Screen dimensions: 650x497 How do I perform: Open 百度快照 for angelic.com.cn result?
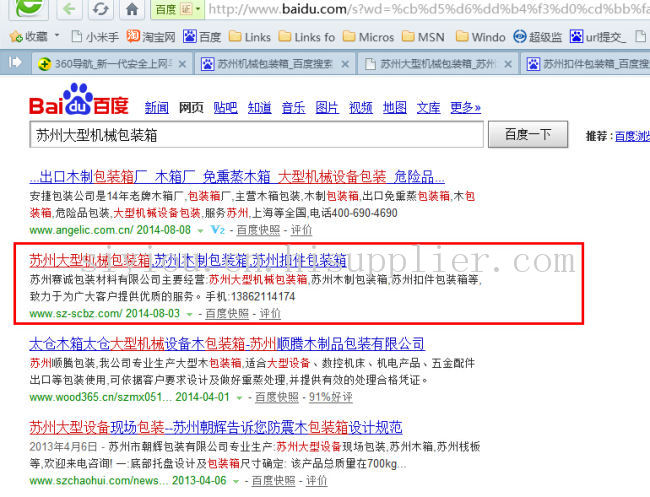258,230
